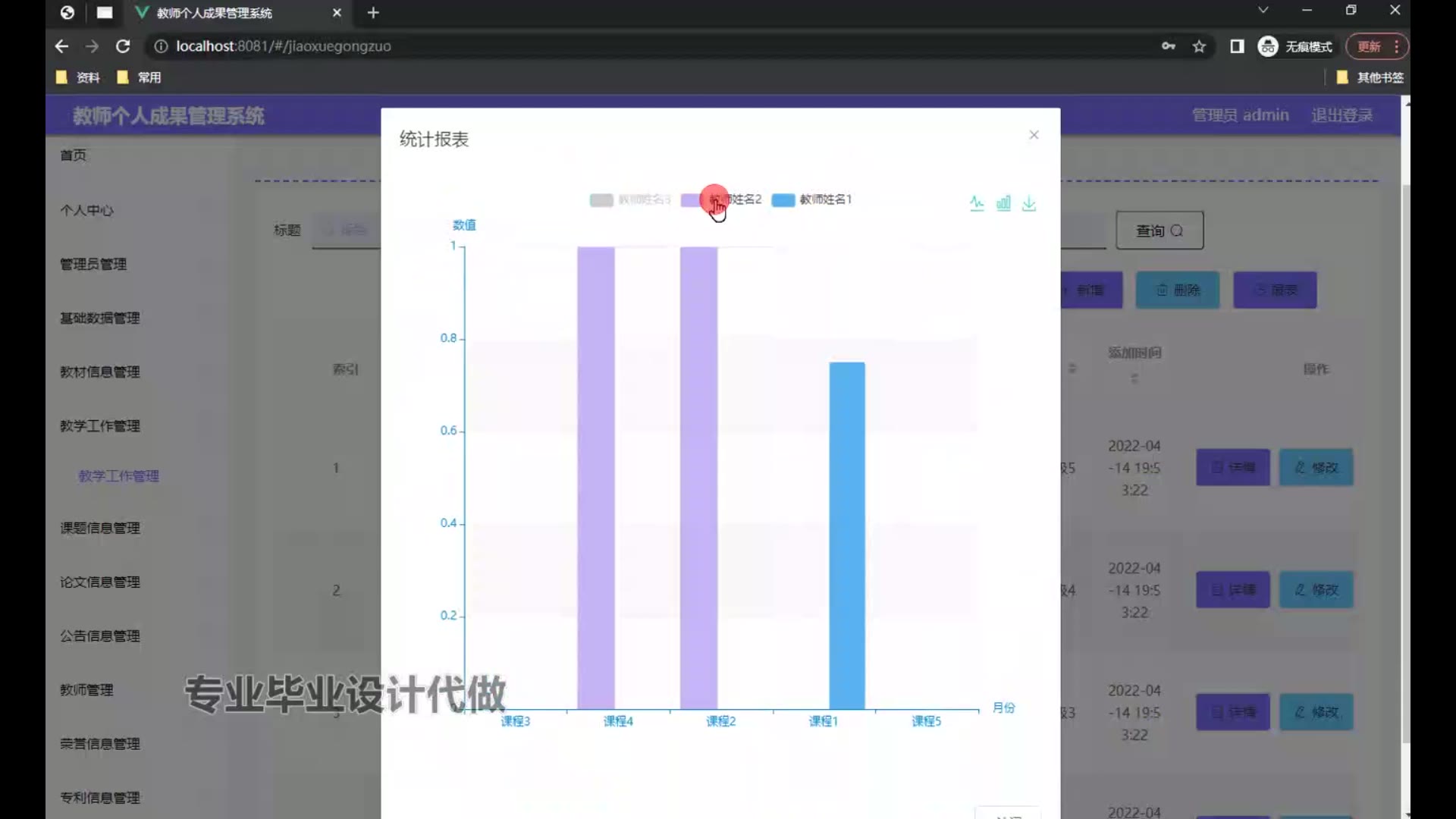Viewport: 1456px width, 819px height.
Task: Expand 教学工作管理 sidebar menu
Action: (x=100, y=426)
